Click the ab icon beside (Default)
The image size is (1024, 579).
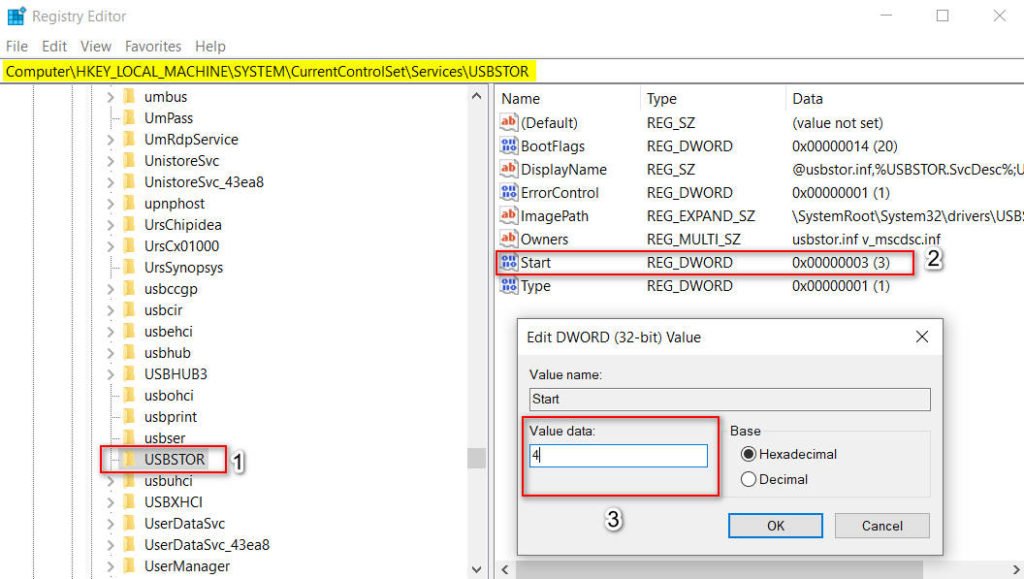[x=510, y=122]
